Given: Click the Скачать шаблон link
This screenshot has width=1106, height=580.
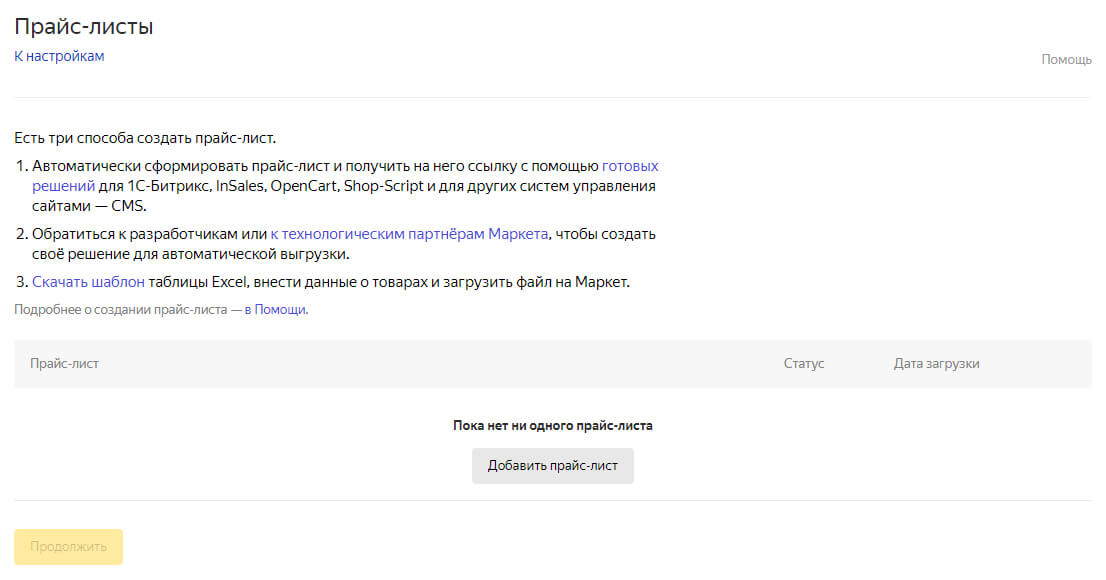Looking at the screenshot, I should click(x=88, y=282).
